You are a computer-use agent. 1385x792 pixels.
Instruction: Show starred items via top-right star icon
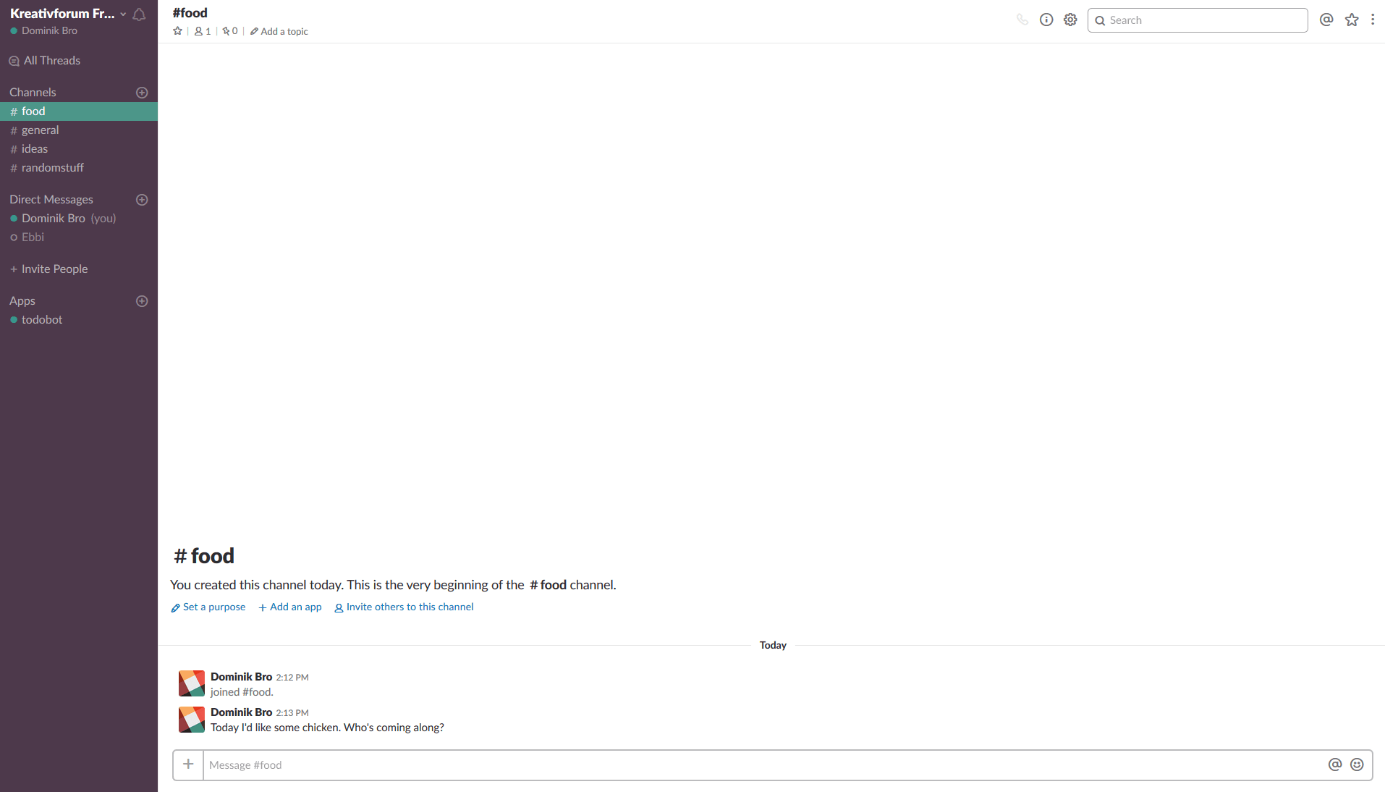point(1352,19)
